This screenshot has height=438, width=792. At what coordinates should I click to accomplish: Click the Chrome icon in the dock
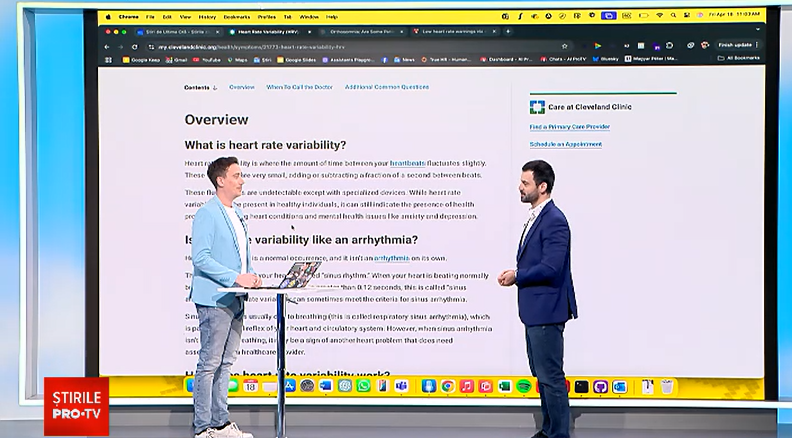[448, 386]
